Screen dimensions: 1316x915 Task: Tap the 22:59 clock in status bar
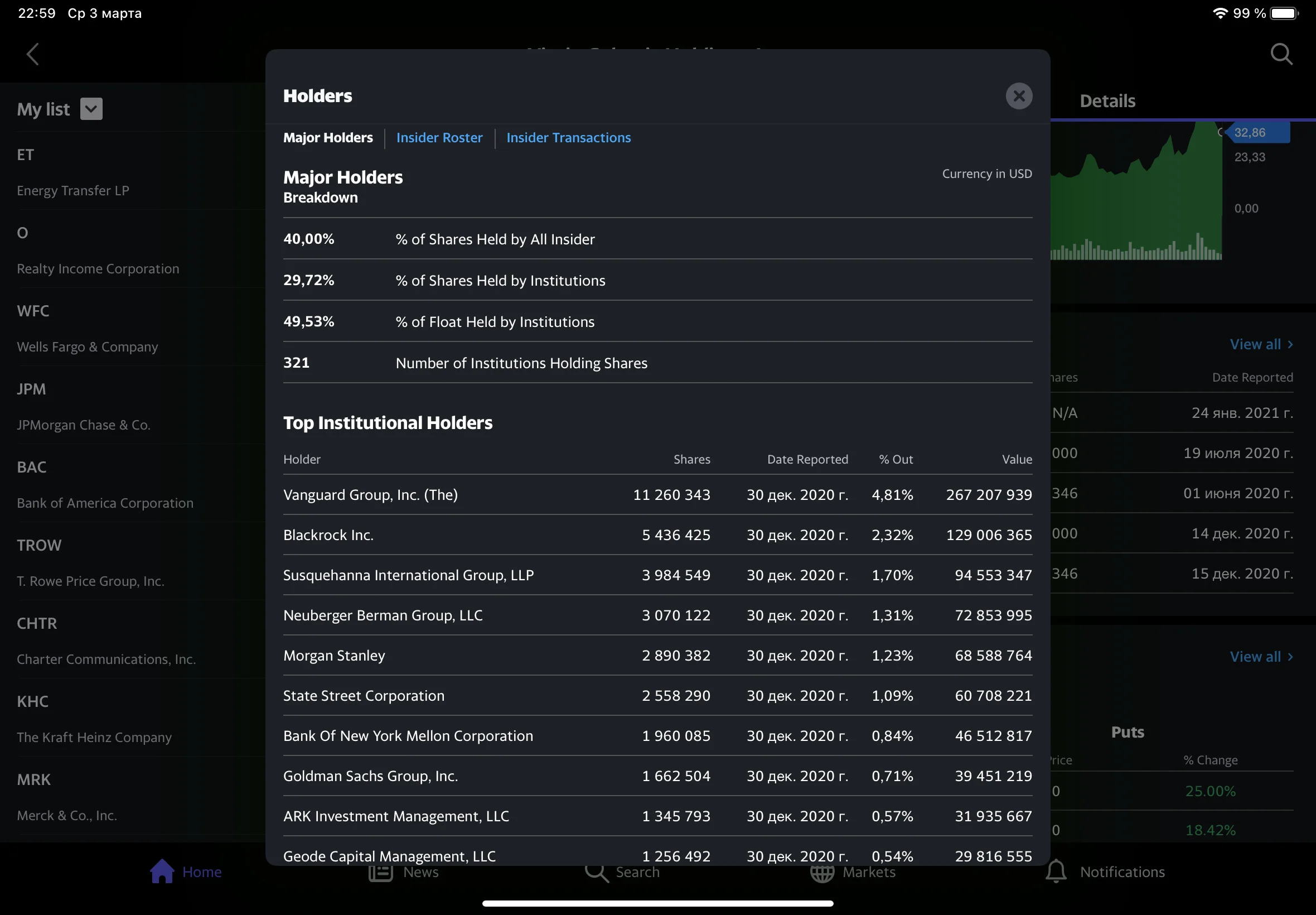[37, 13]
